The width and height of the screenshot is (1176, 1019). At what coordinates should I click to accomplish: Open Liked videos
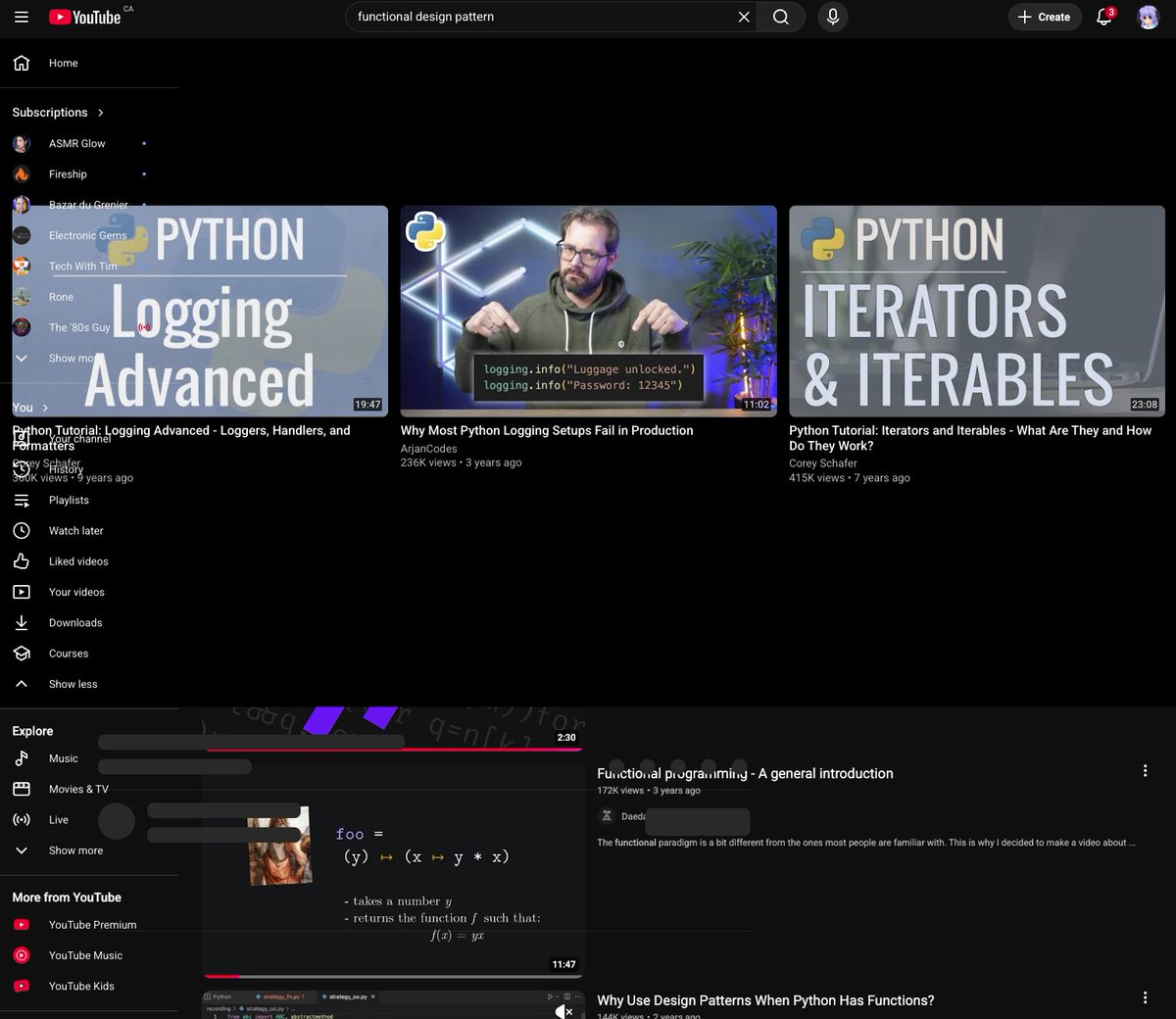coord(89,561)
